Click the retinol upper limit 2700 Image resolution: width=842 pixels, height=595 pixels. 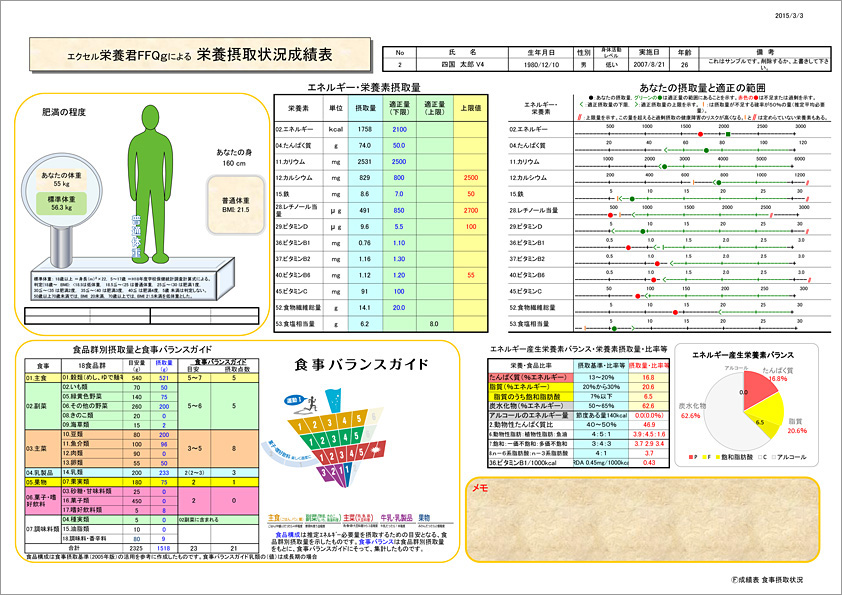(470, 211)
